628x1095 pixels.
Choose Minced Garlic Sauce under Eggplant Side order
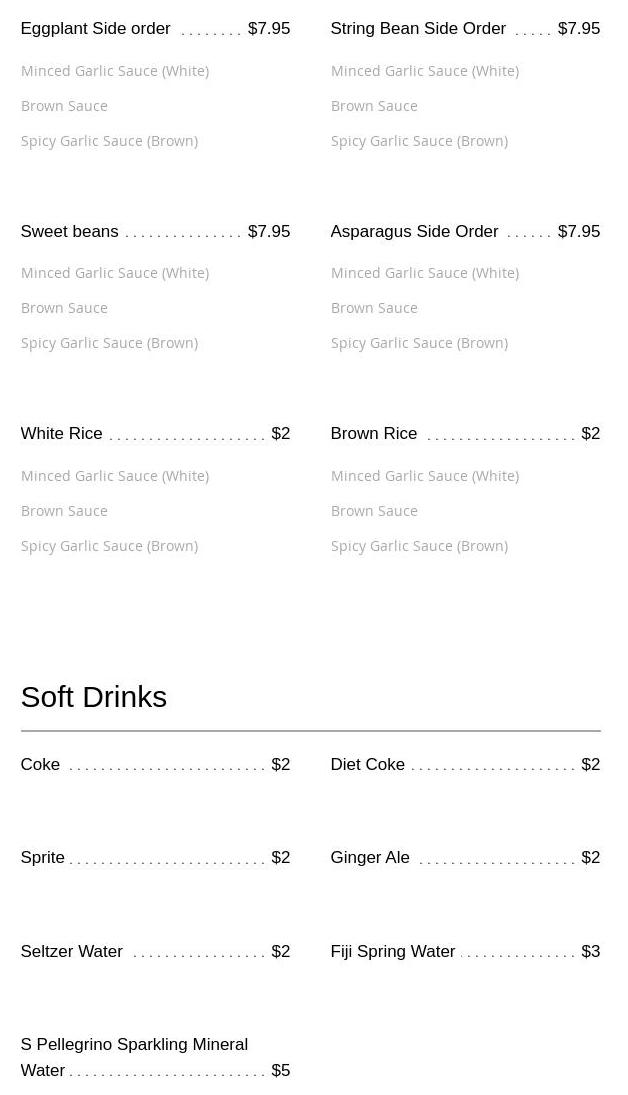(115, 71)
